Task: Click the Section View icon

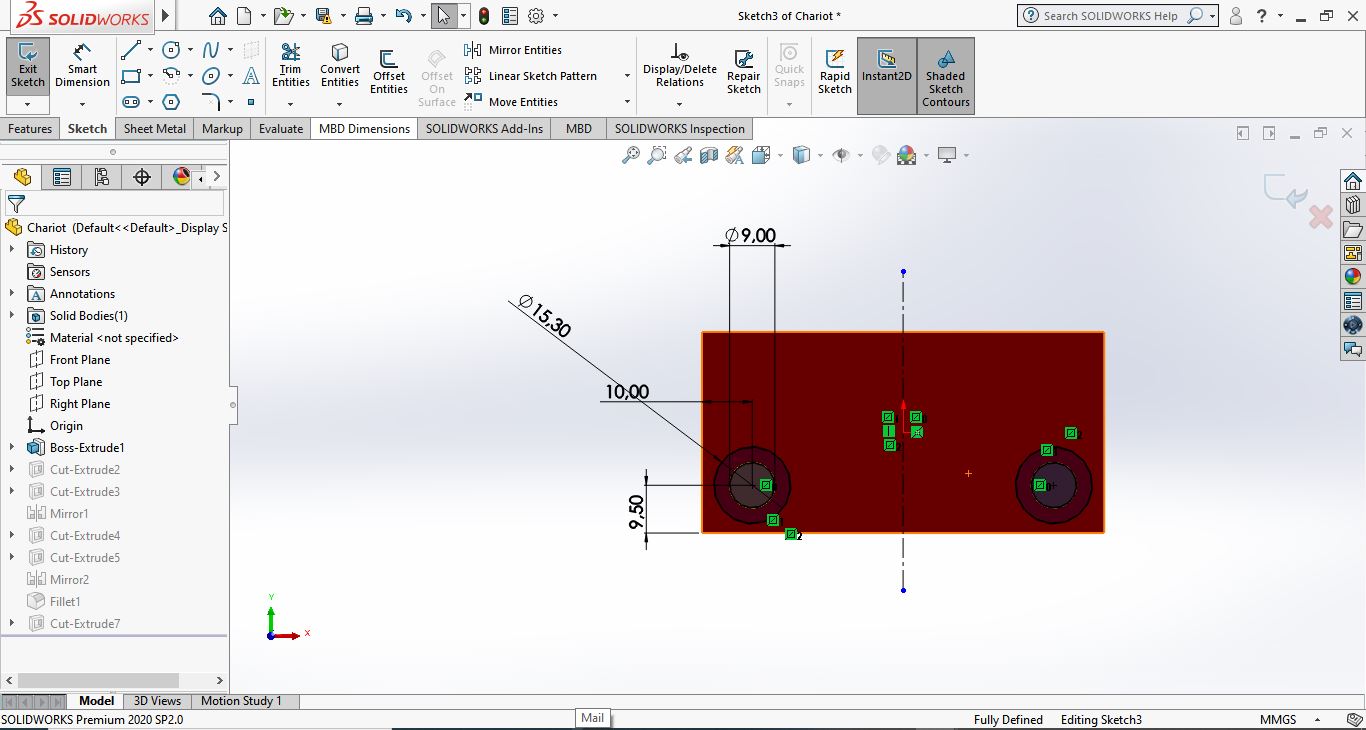Action: 709,155
